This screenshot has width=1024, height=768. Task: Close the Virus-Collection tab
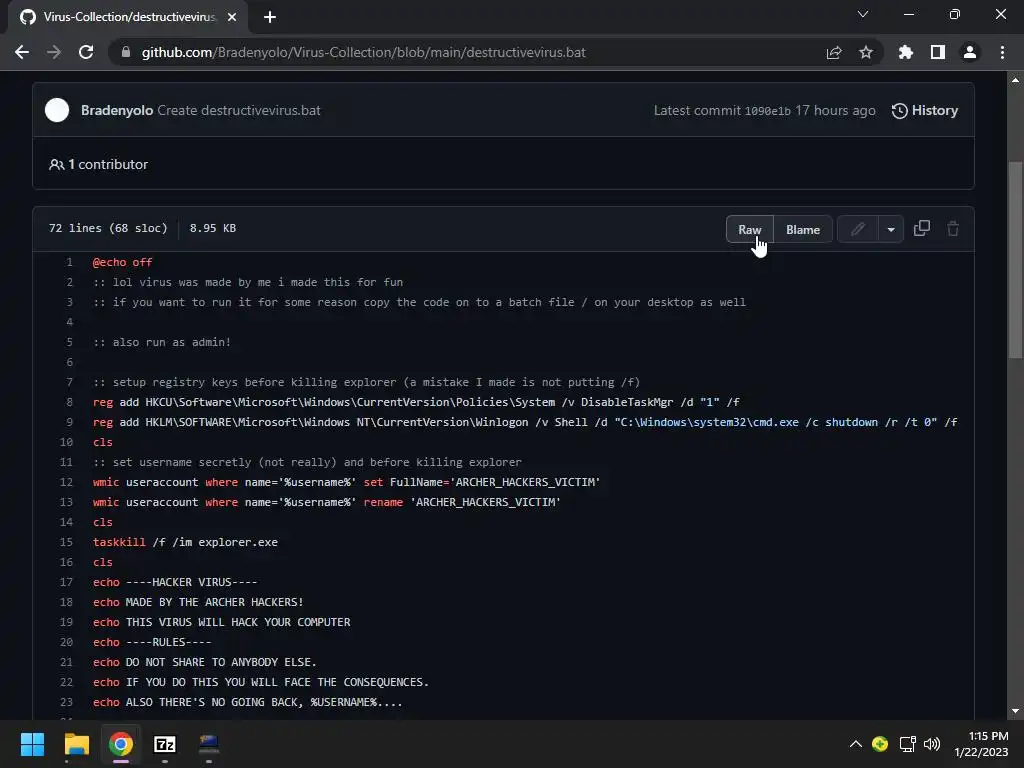(232, 17)
